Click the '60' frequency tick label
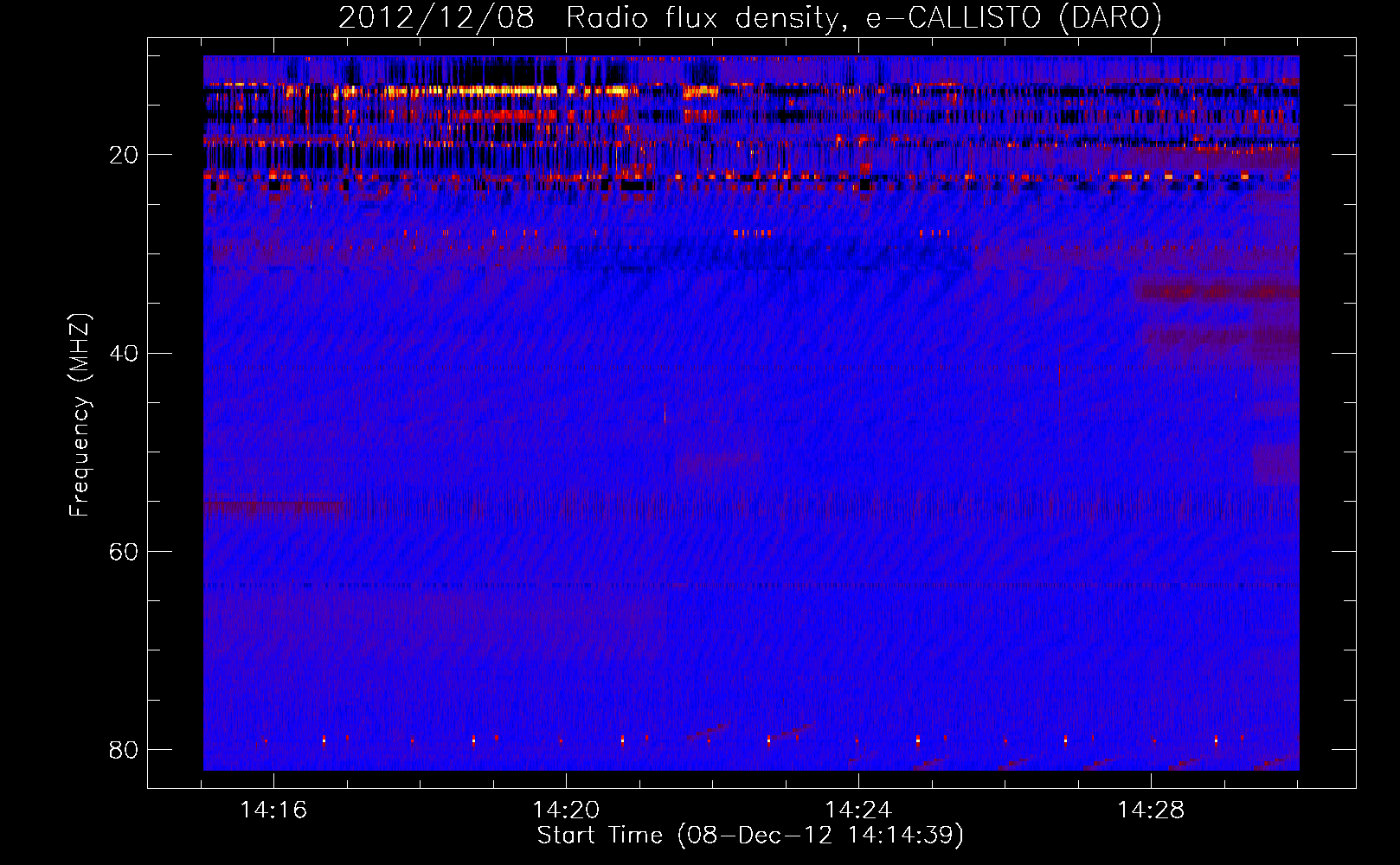 [x=124, y=552]
